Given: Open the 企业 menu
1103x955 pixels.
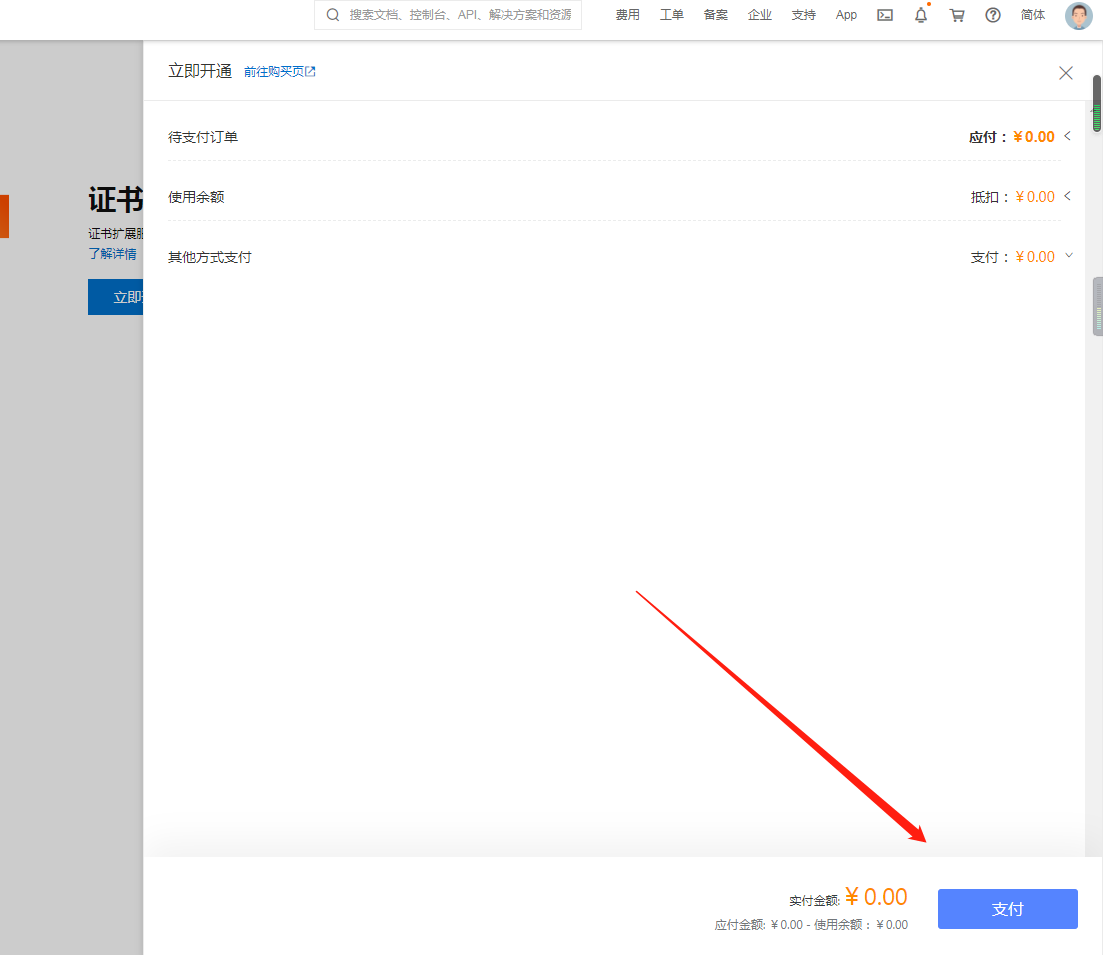Looking at the screenshot, I should (760, 15).
